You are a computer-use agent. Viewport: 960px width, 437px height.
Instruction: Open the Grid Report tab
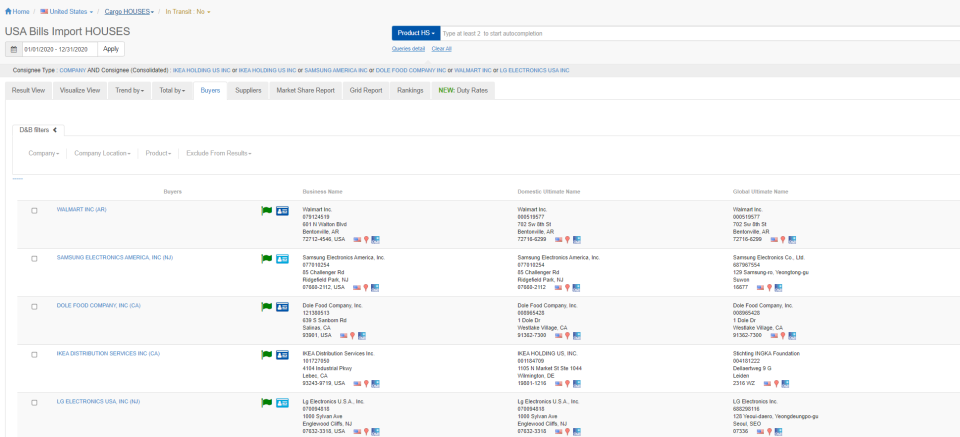click(366, 91)
